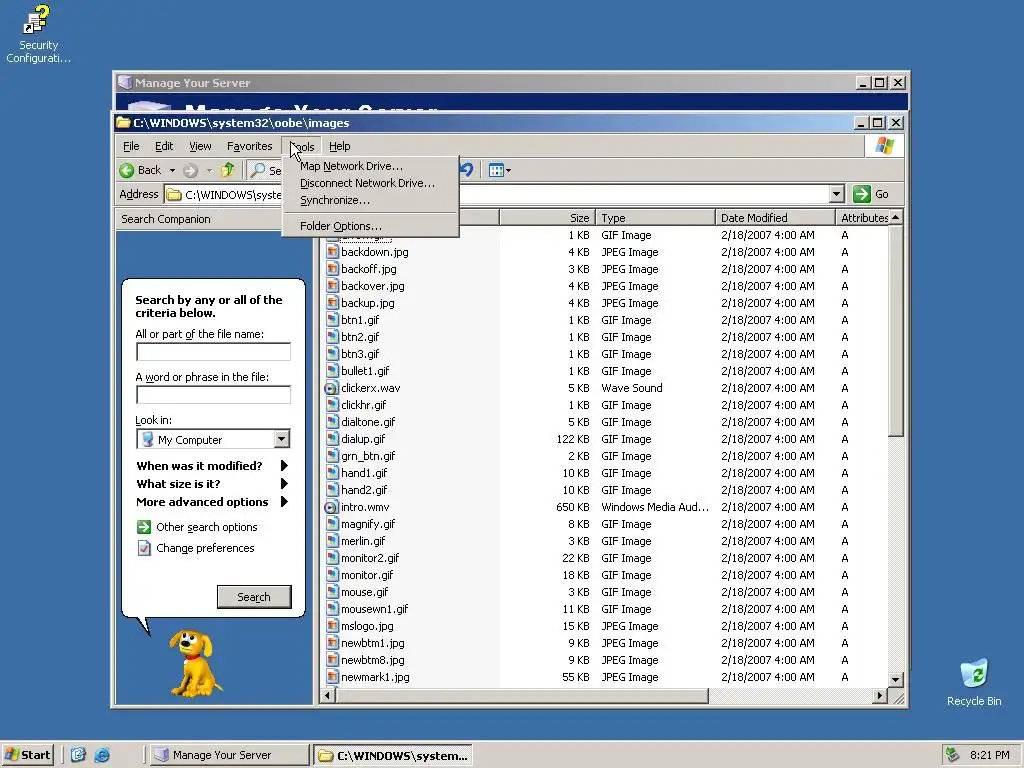Image resolution: width=1024 pixels, height=768 pixels.
Task: Click the Other search options arrow icon
Action: [144, 527]
